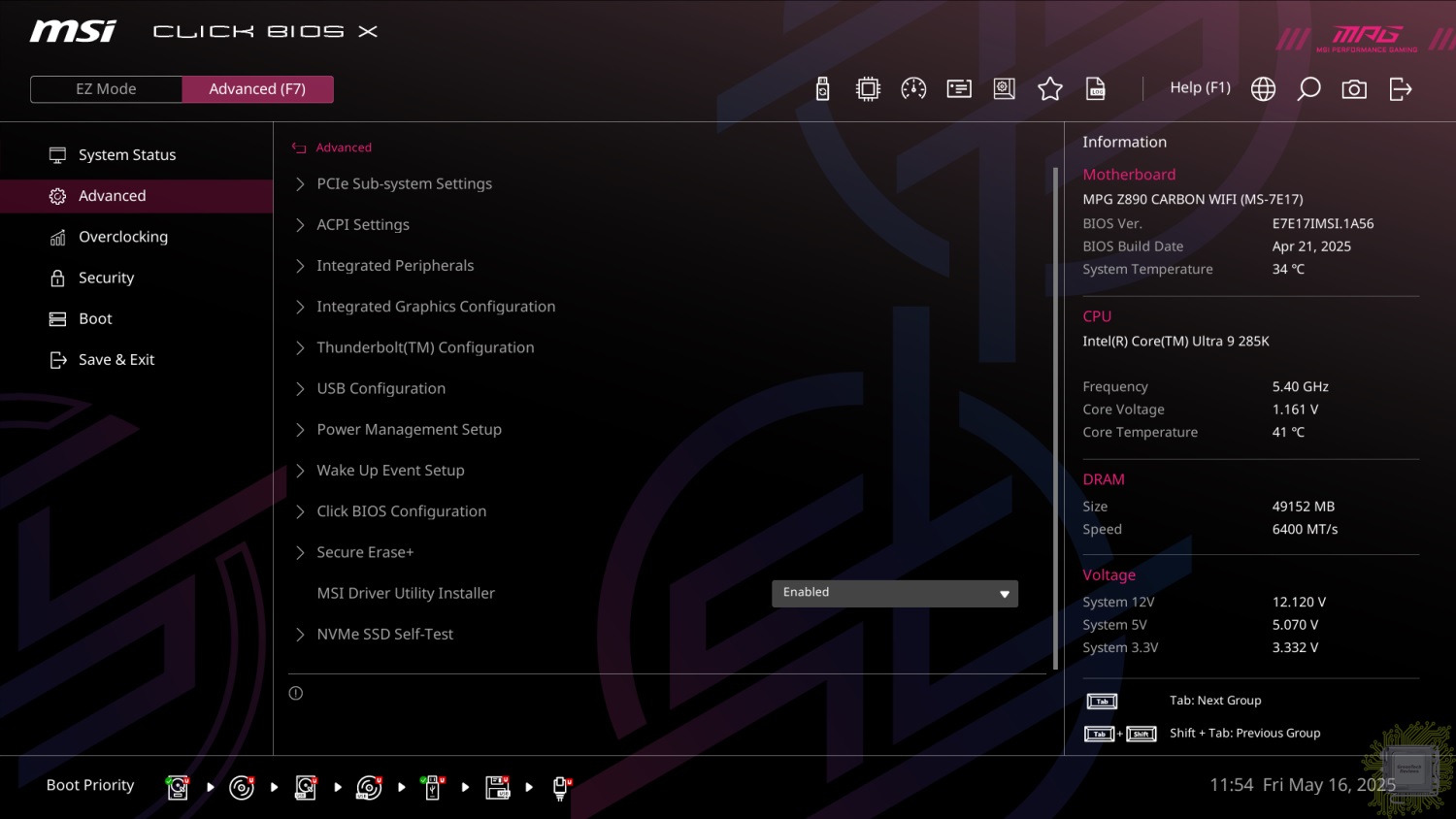1456x819 pixels.
Task: Open Favorites star icon
Action: (x=1050, y=89)
